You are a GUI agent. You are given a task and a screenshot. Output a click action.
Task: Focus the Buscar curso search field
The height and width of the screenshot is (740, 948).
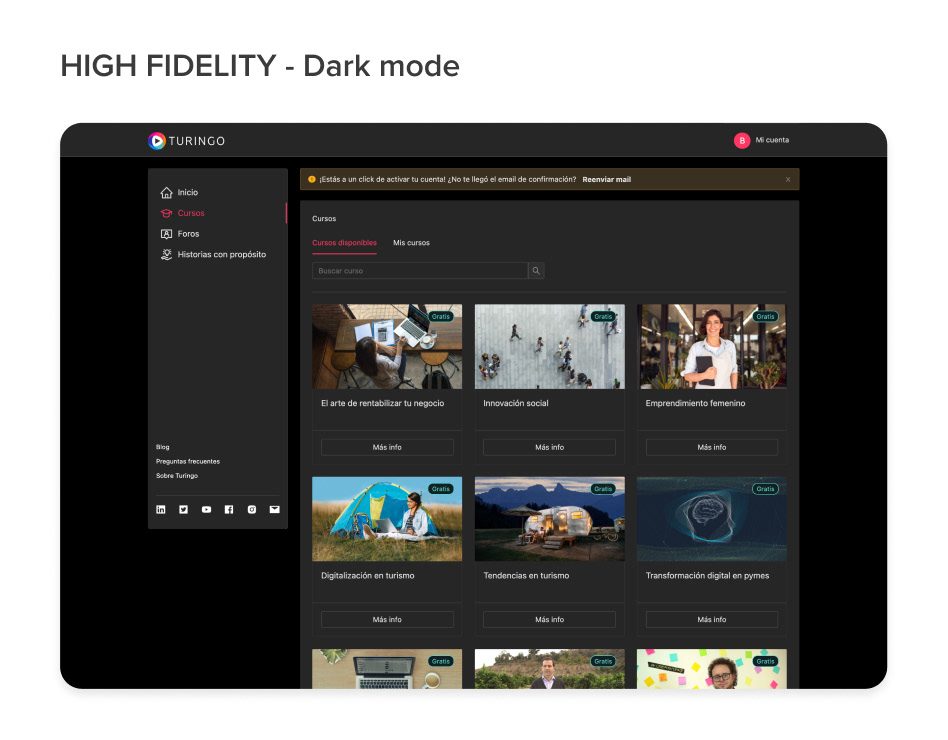click(x=420, y=271)
